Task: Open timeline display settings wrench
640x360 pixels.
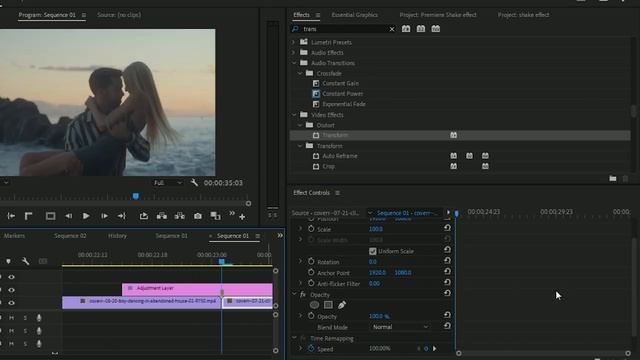Action: [25, 261]
